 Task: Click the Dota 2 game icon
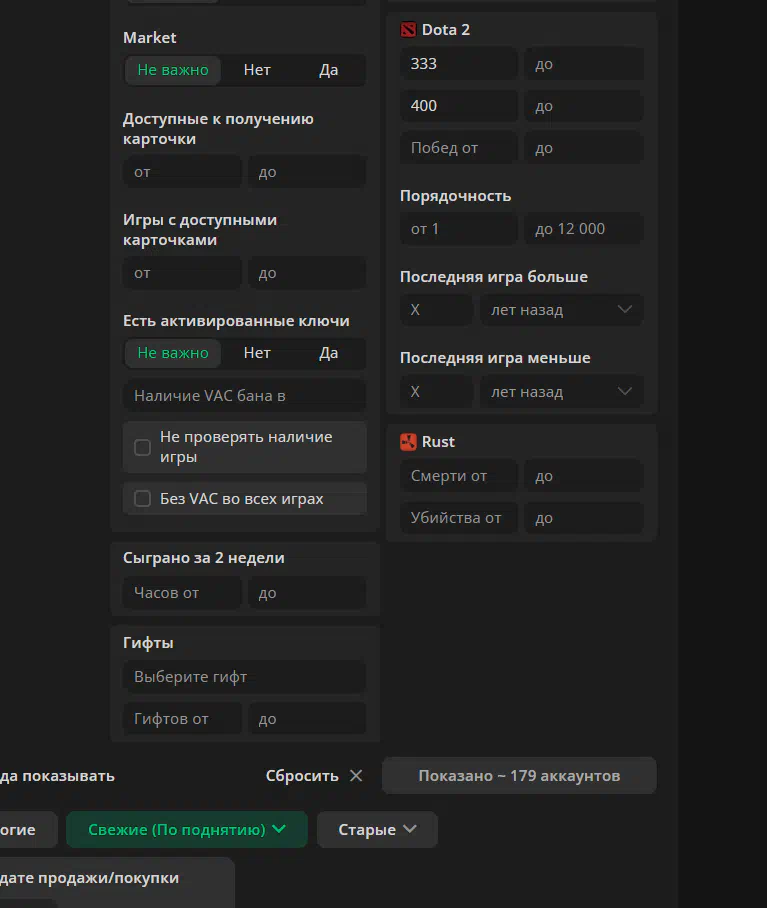pos(408,30)
